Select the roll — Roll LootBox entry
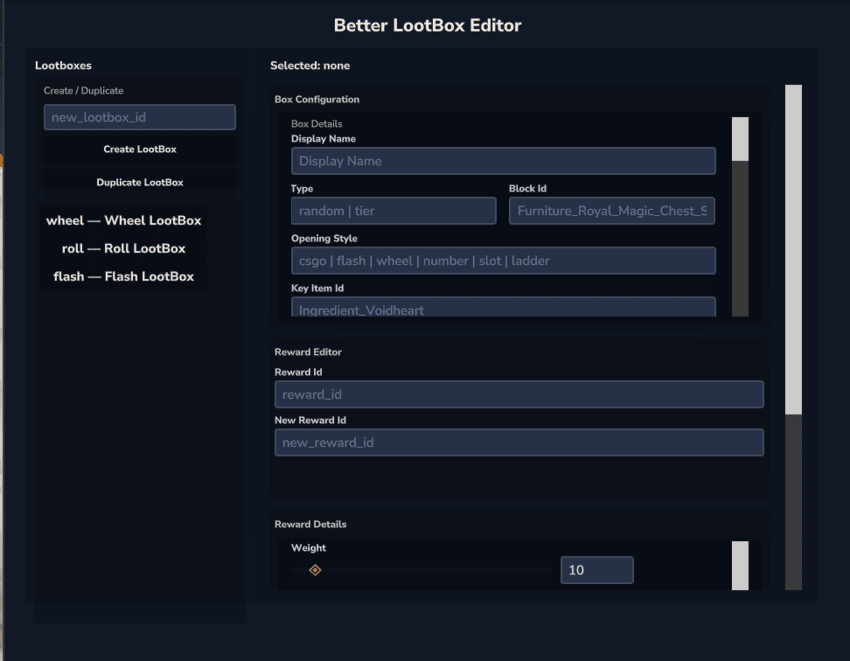Image resolution: width=850 pixels, height=661 pixels. click(x=124, y=248)
